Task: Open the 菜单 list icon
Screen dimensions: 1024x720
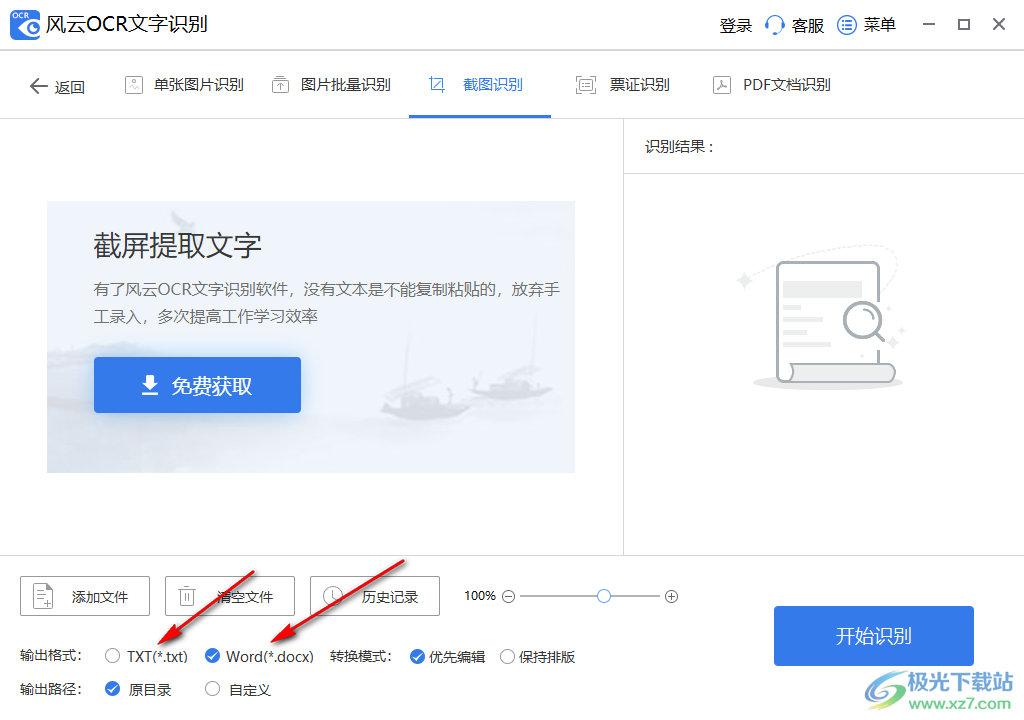Action: [x=846, y=25]
